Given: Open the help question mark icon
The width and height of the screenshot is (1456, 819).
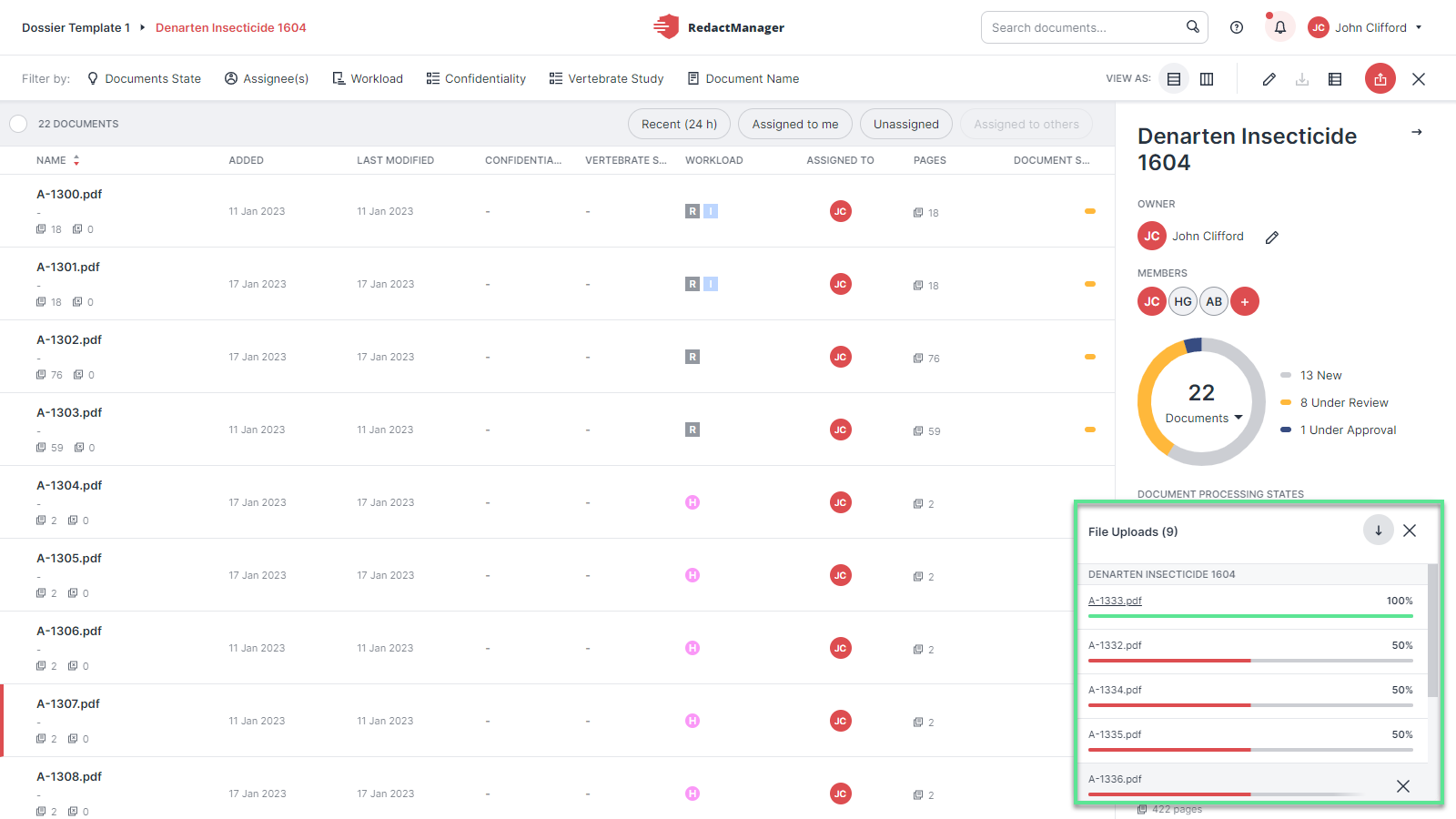Looking at the screenshot, I should [1237, 27].
